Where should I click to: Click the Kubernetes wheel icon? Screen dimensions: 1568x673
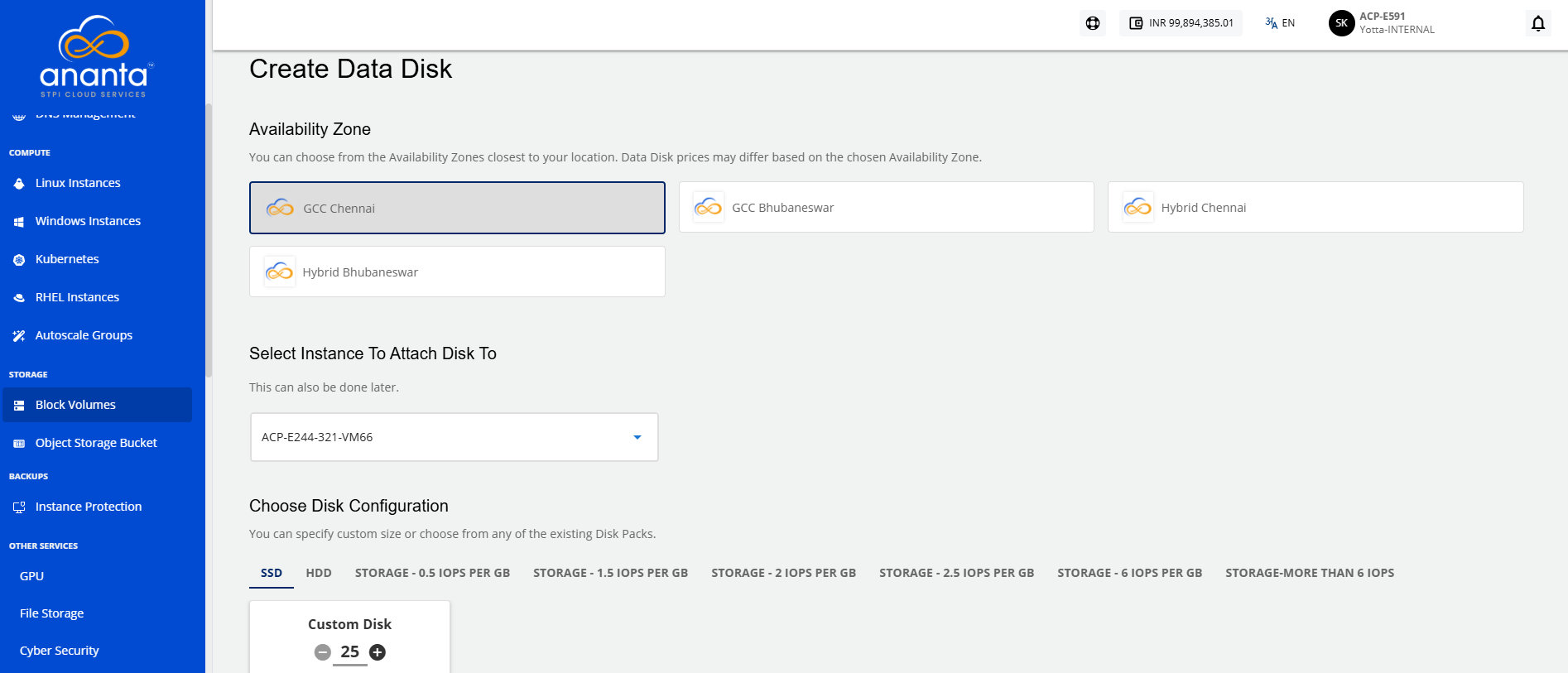[19, 260]
